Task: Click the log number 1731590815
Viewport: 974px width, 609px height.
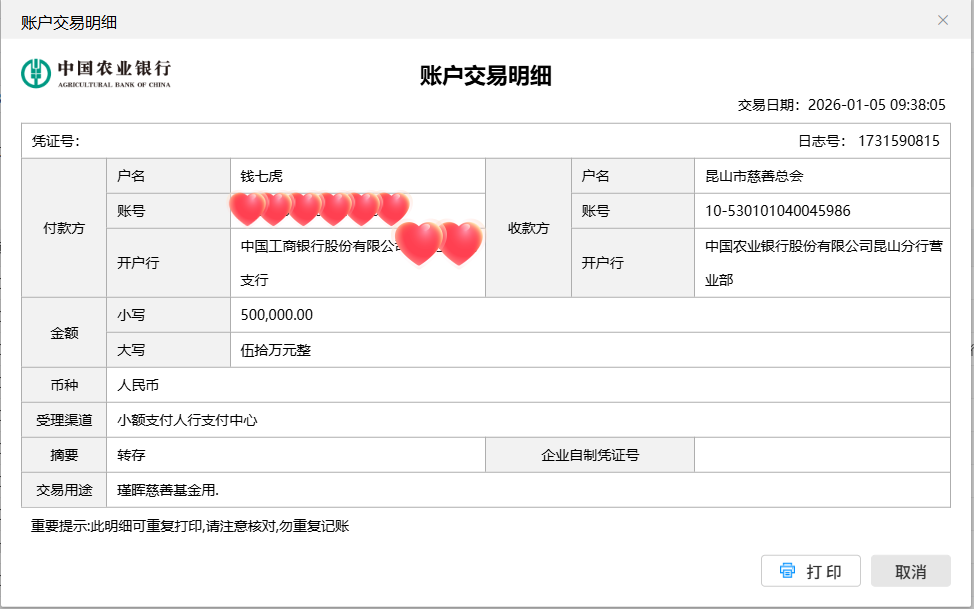Action: [x=898, y=141]
